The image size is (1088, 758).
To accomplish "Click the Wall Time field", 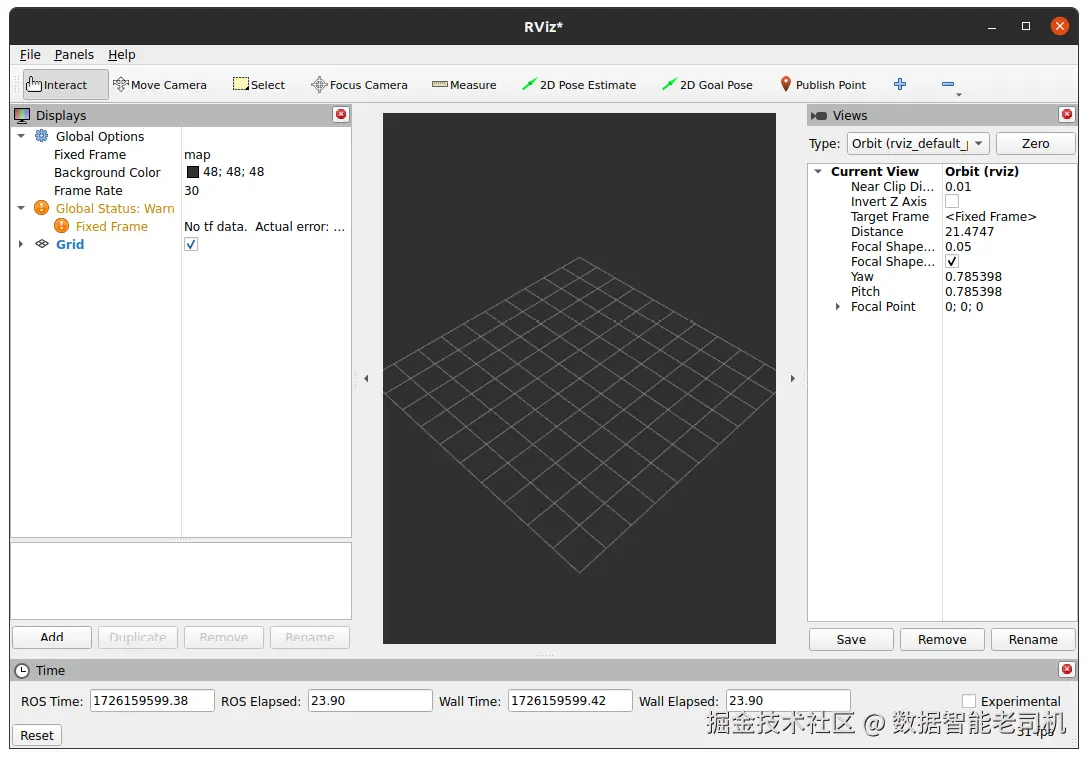I will click(x=570, y=700).
